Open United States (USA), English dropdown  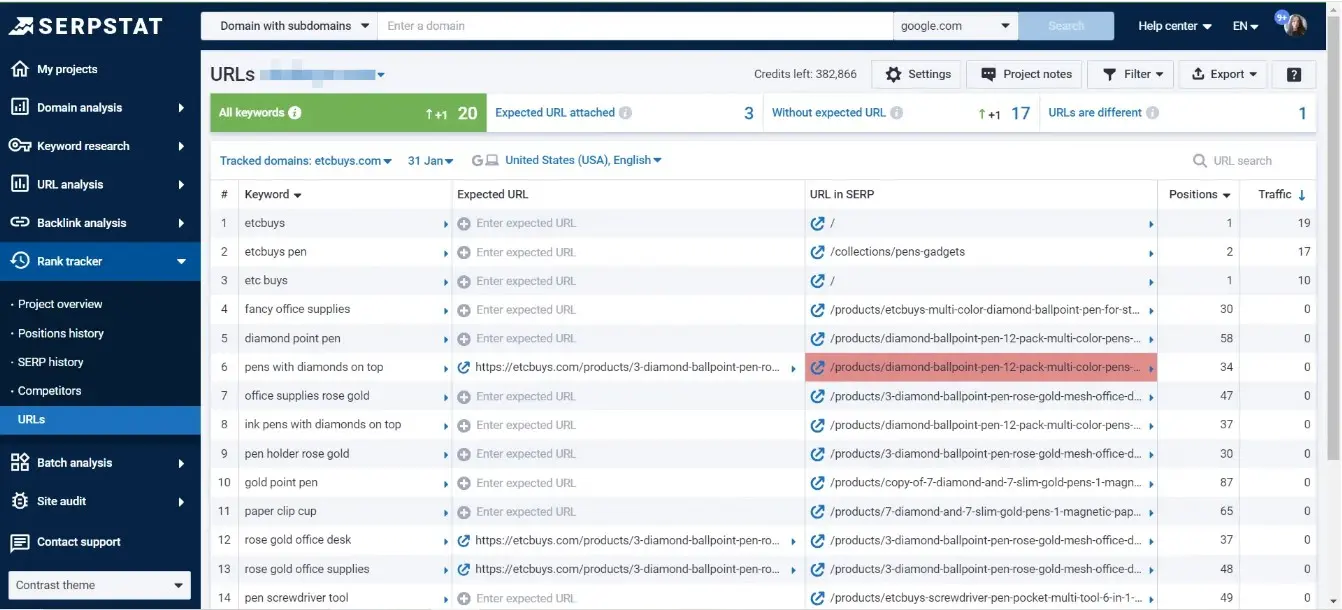coord(583,161)
